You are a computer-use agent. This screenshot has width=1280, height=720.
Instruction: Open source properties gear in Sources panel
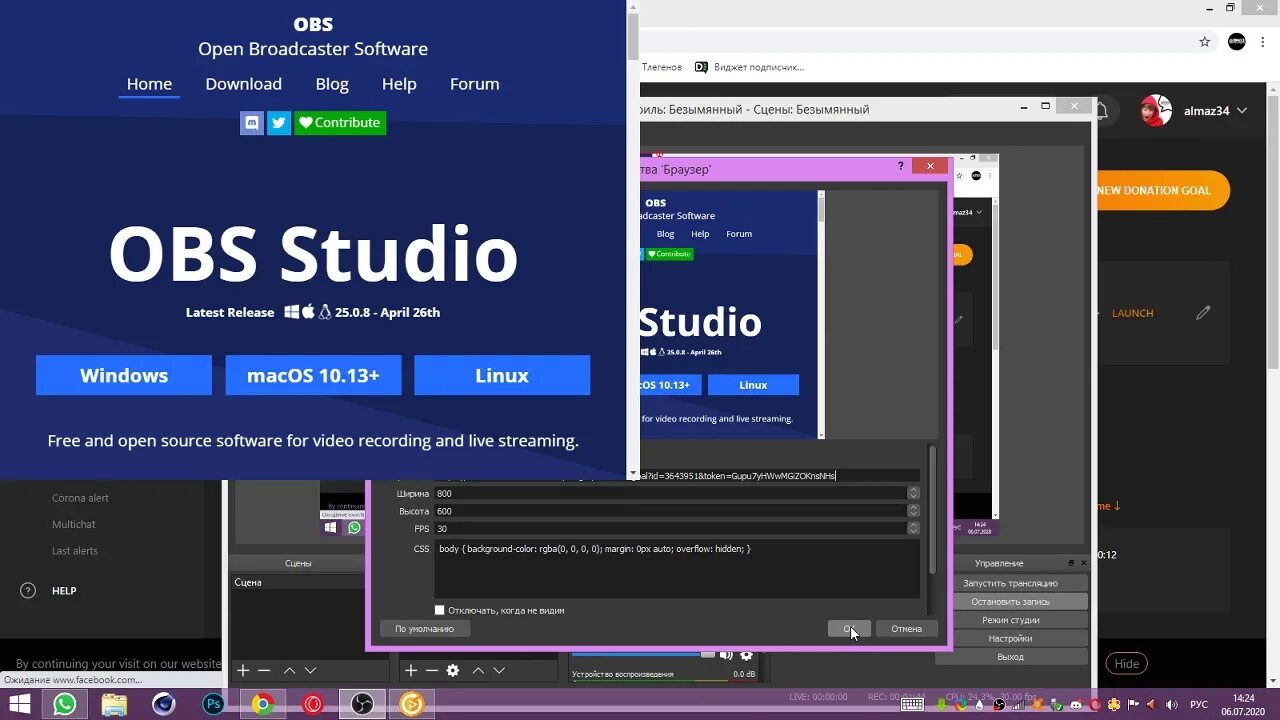(453, 670)
